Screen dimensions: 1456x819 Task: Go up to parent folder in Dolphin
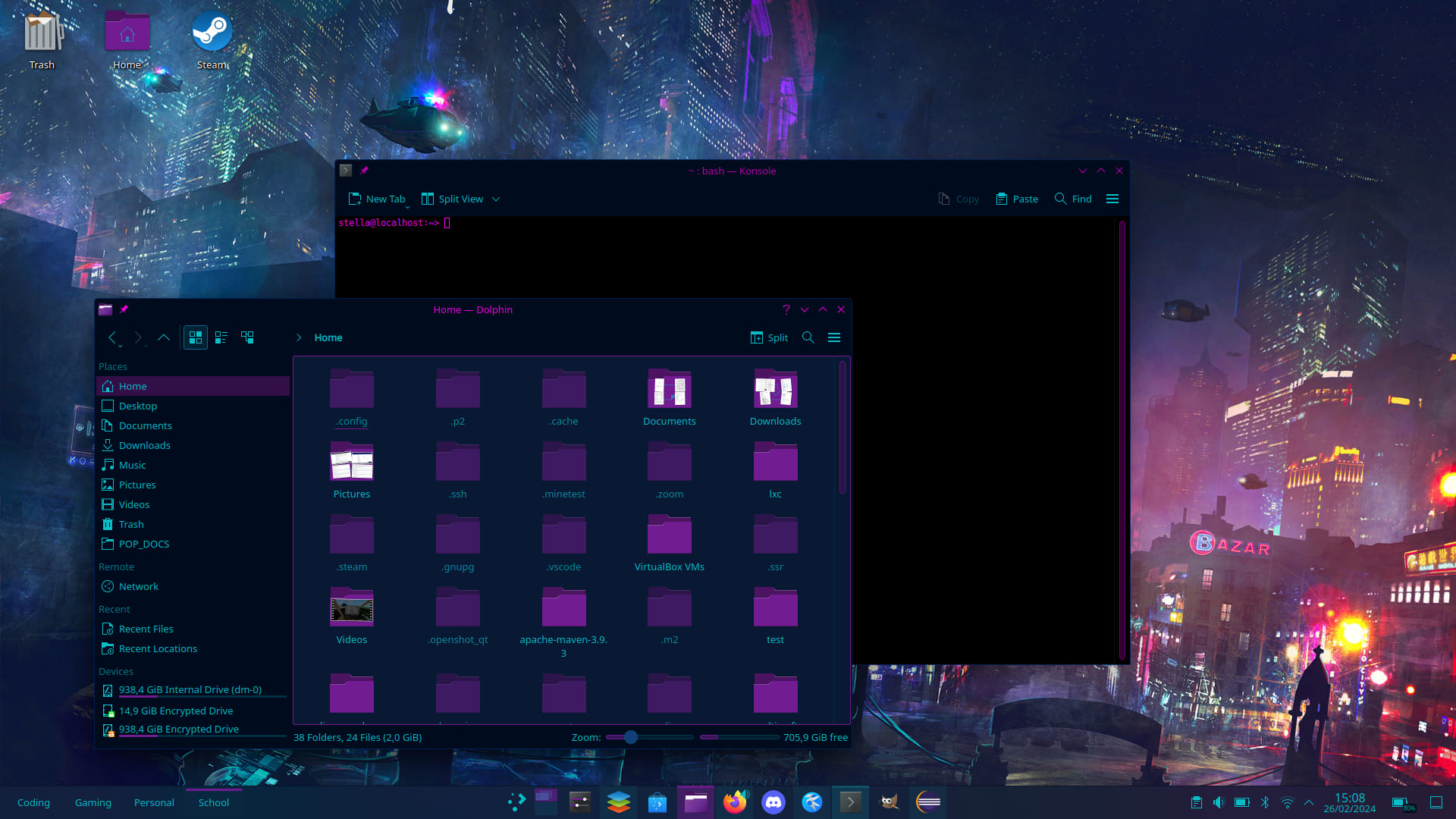164,337
